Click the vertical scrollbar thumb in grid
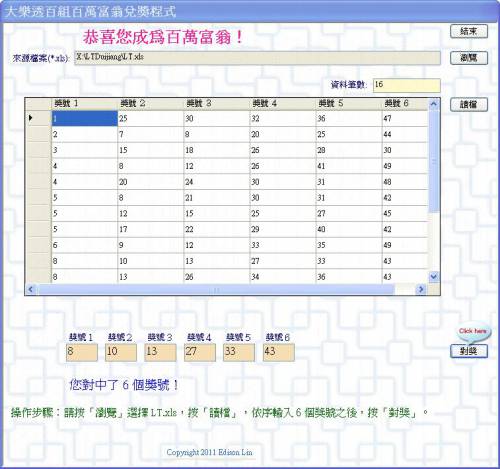Screen dimensions: 500x469 [x=433, y=161]
